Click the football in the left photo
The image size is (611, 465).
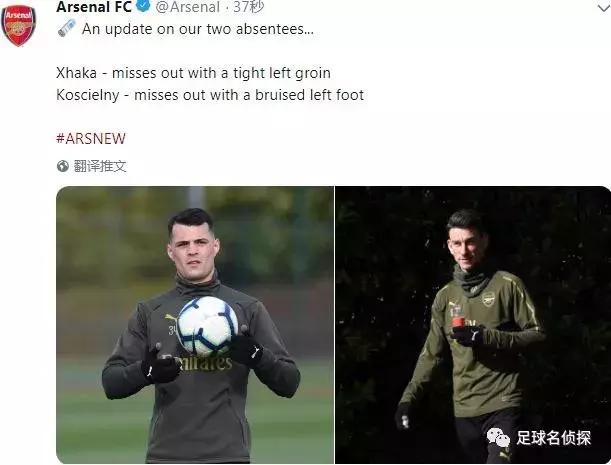[207, 326]
